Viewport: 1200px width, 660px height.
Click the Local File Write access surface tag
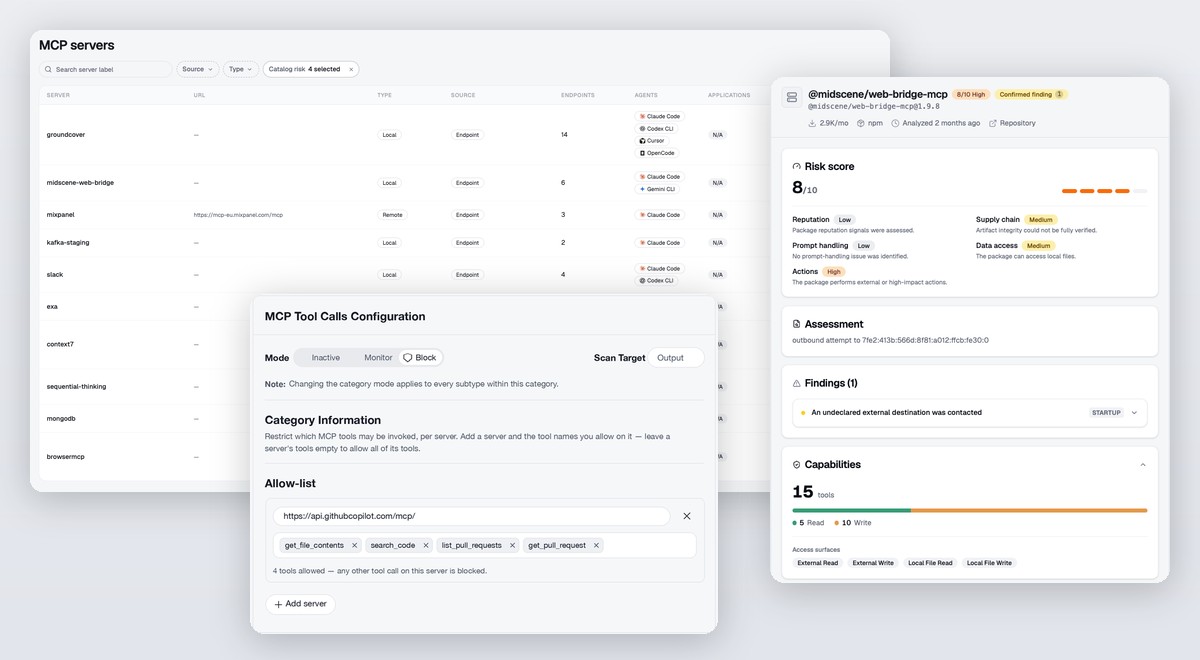989,563
